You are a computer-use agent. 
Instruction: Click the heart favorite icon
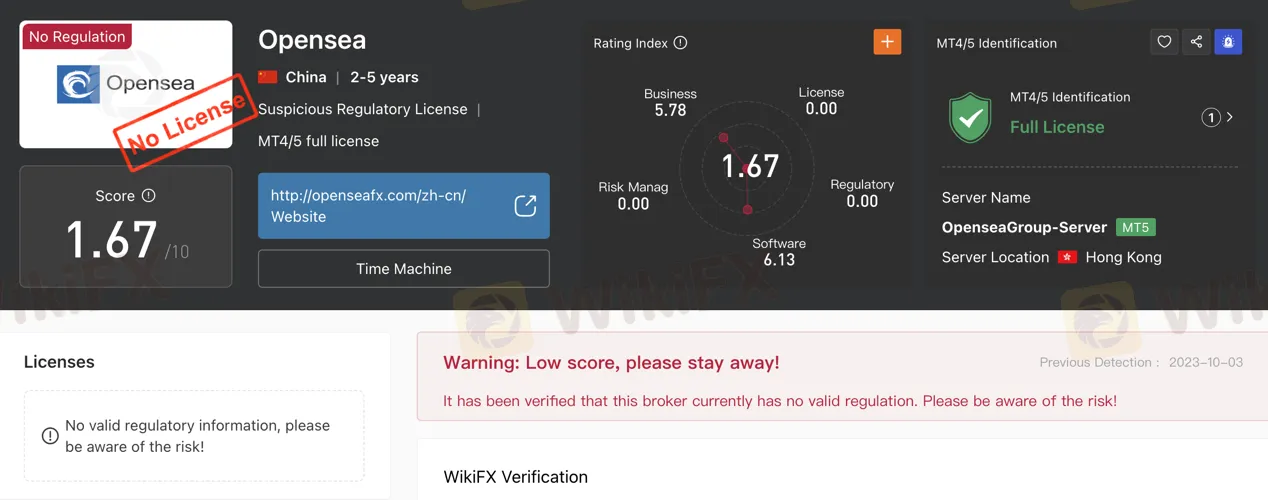pyautogui.click(x=1164, y=42)
